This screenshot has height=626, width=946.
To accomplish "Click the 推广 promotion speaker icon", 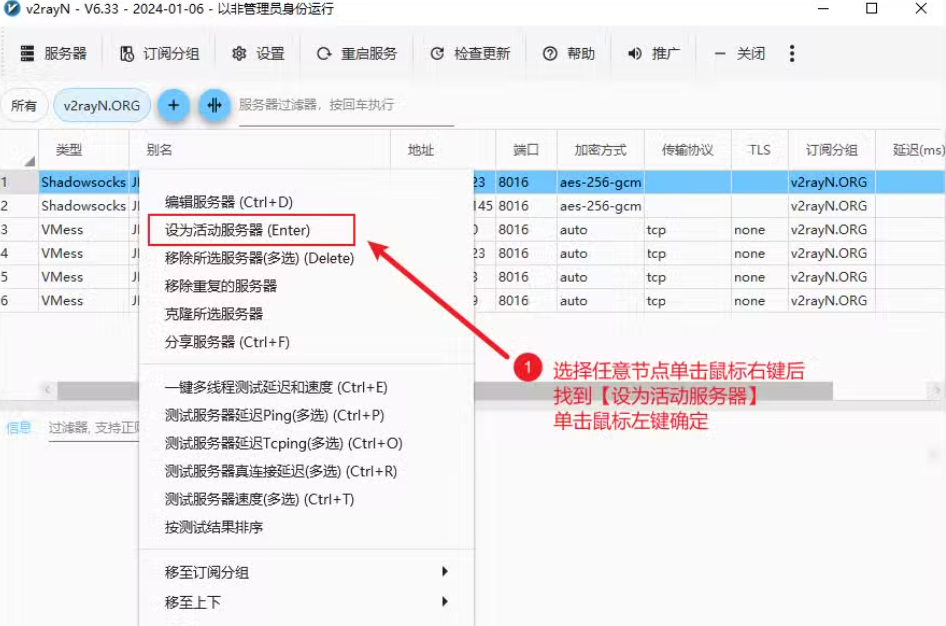I will point(635,54).
